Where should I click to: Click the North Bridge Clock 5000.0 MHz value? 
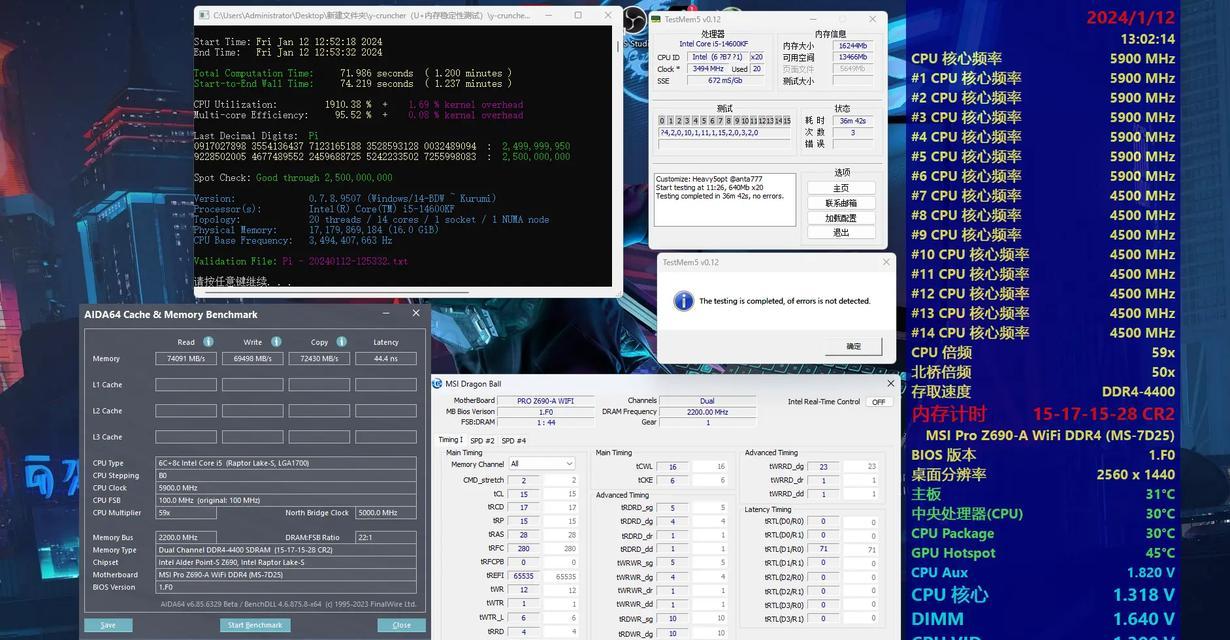coord(386,513)
